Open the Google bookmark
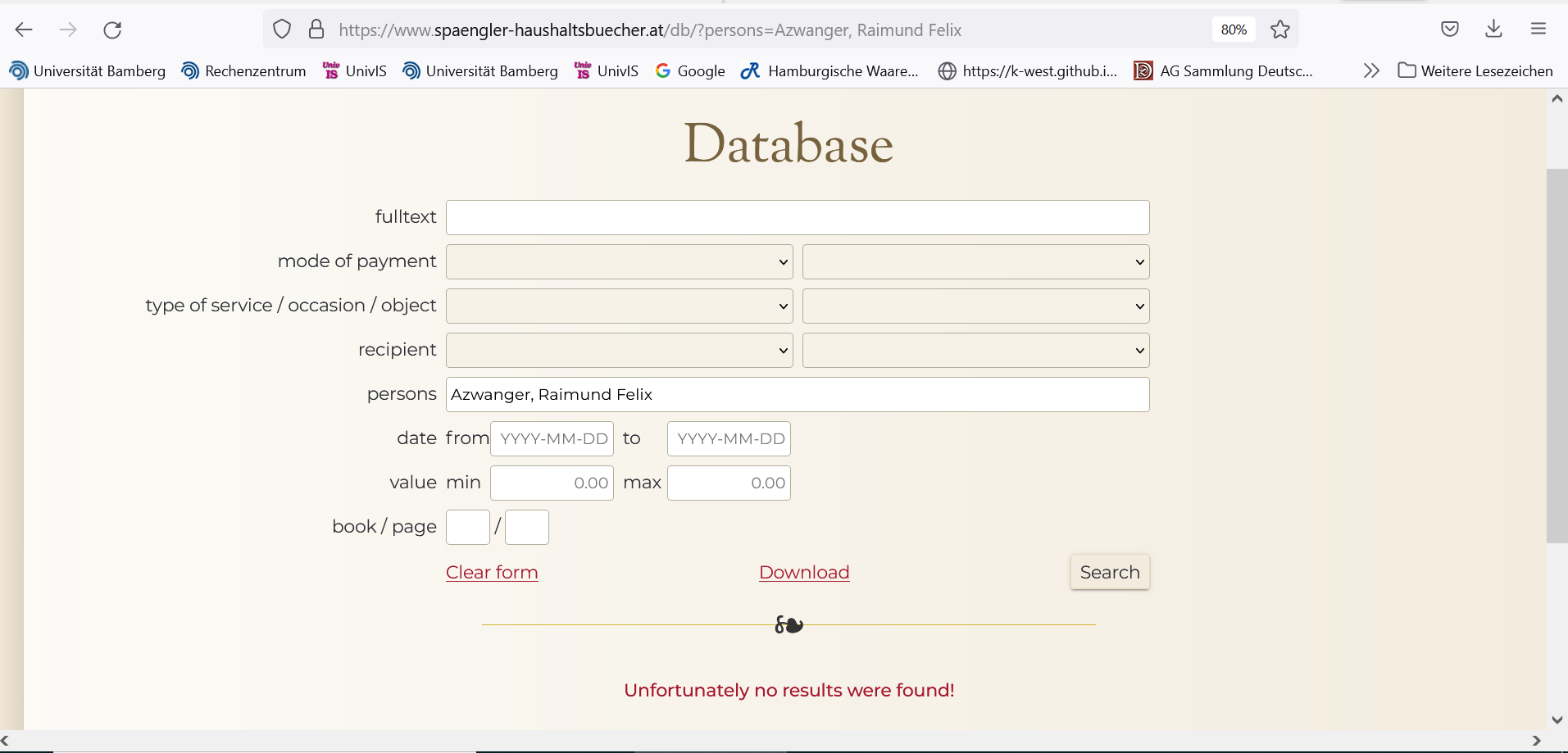This screenshot has width=1568, height=753. point(690,71)
